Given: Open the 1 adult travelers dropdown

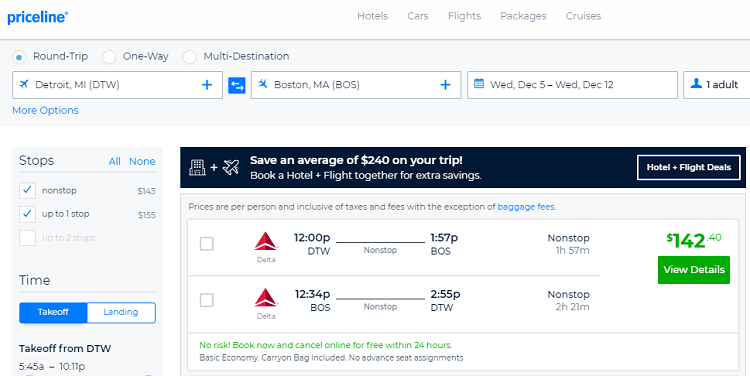Looking at the screenshot, I should pyautogui.click(x=717, y=85).
